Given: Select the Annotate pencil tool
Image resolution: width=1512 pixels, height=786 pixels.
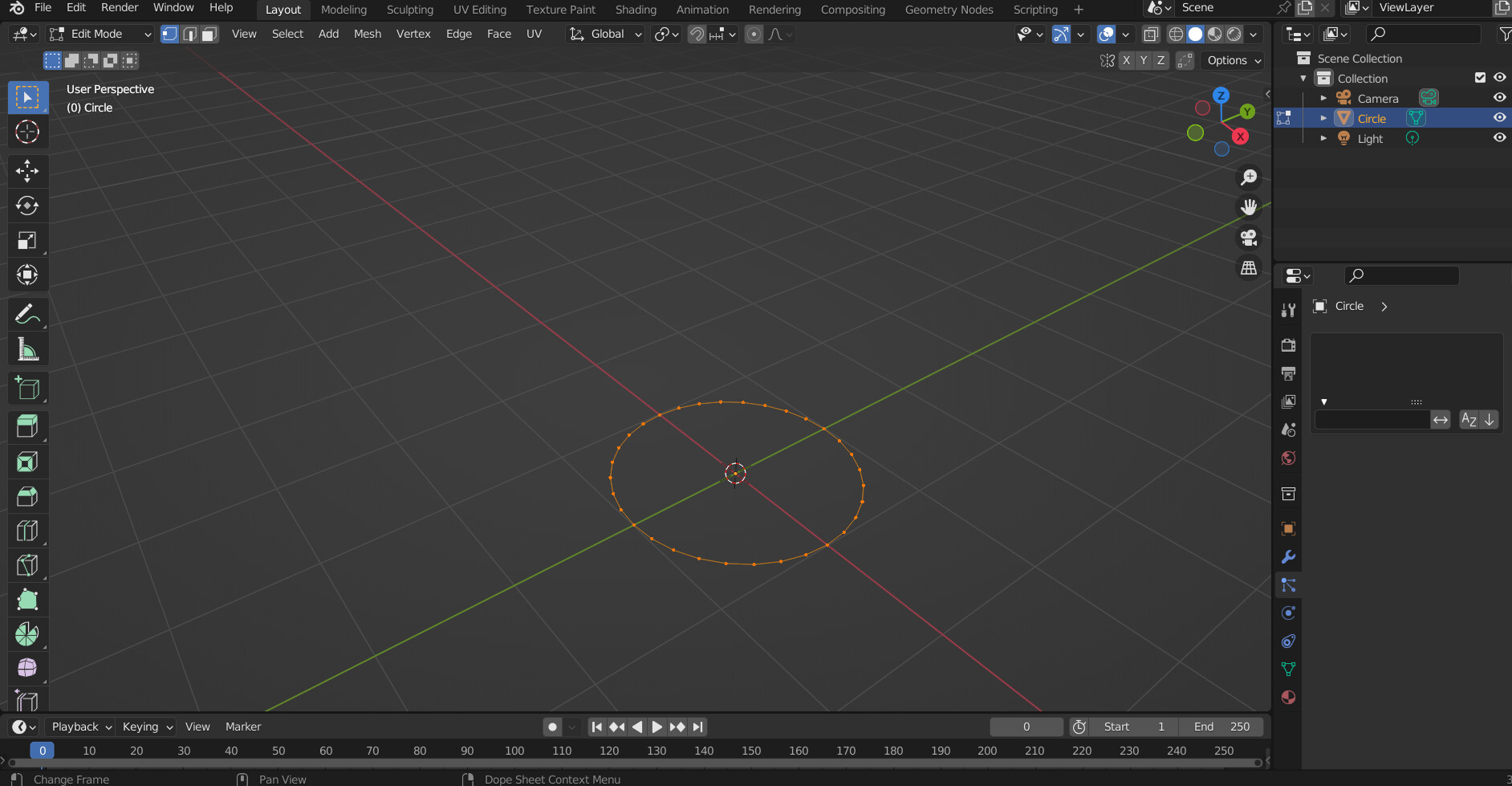Looking at the screenshot, I should 27,314.
